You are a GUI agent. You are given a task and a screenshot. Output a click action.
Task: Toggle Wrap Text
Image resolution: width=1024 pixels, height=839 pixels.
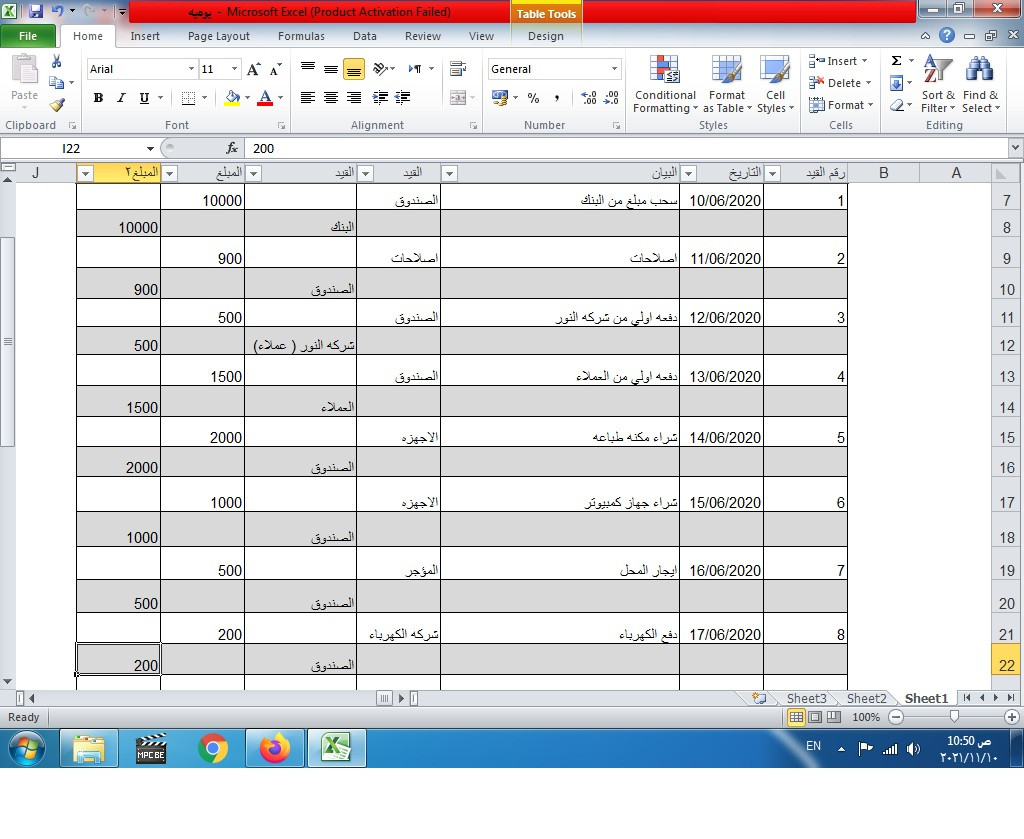click(x=458, y=69)
